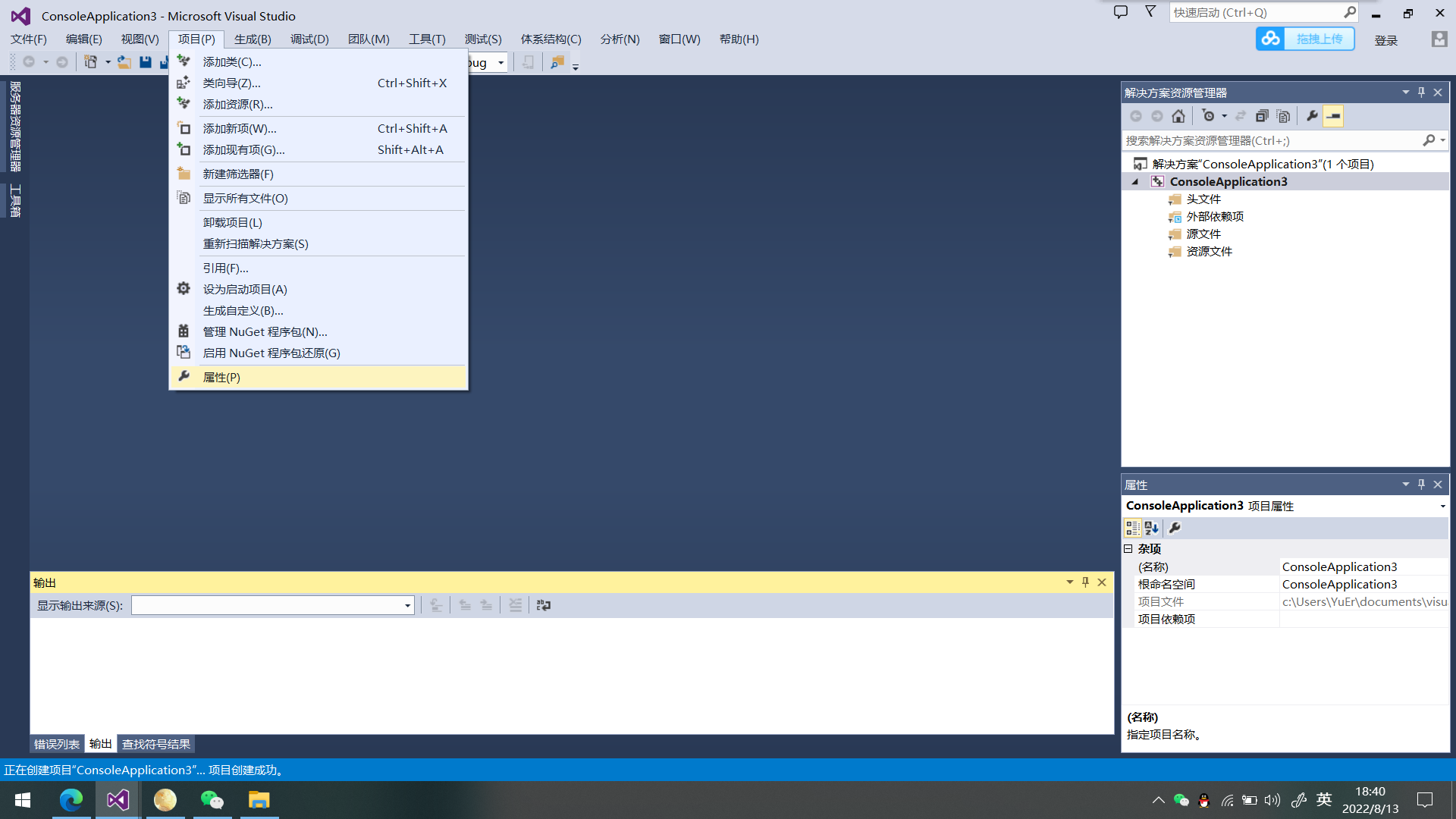Toggle Alphabetical sort in Properties panel

coord(1152,528)
